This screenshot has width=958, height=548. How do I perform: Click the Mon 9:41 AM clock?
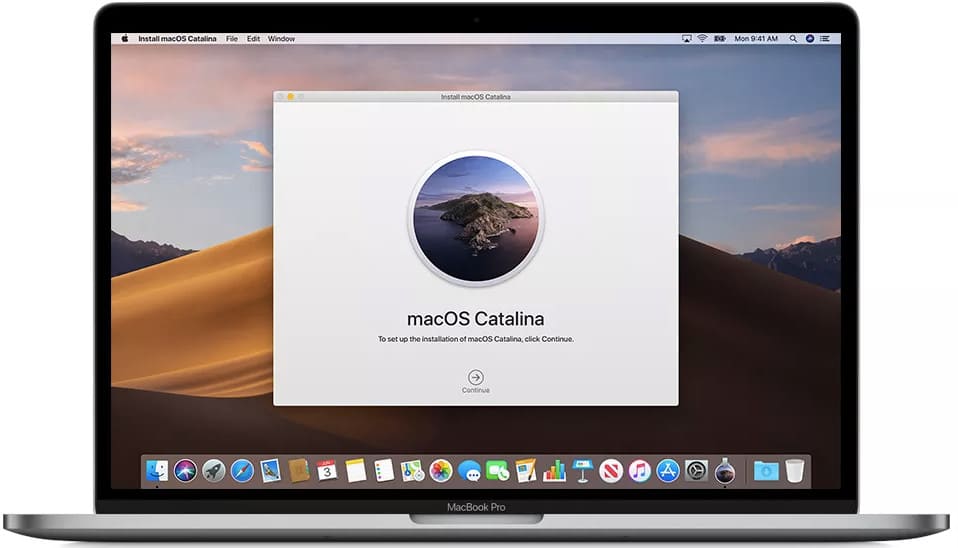point(756,38)
